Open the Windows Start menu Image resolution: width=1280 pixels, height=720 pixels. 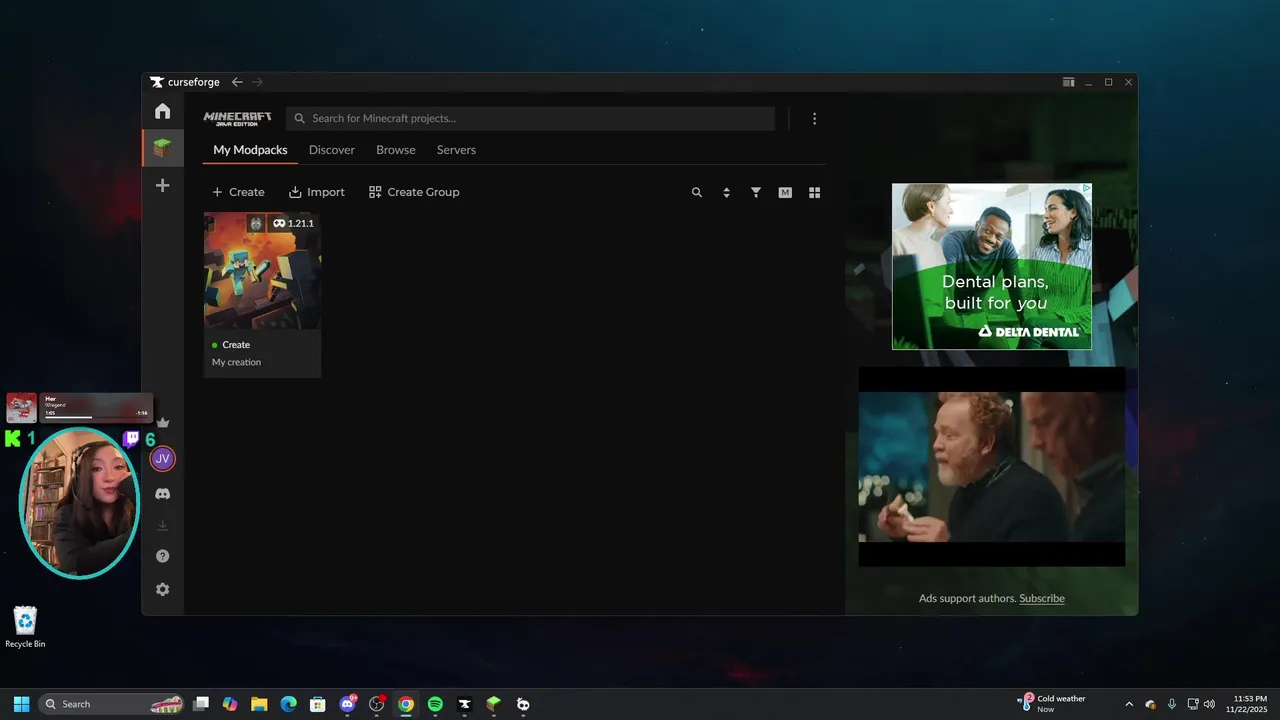pos(21,704)
